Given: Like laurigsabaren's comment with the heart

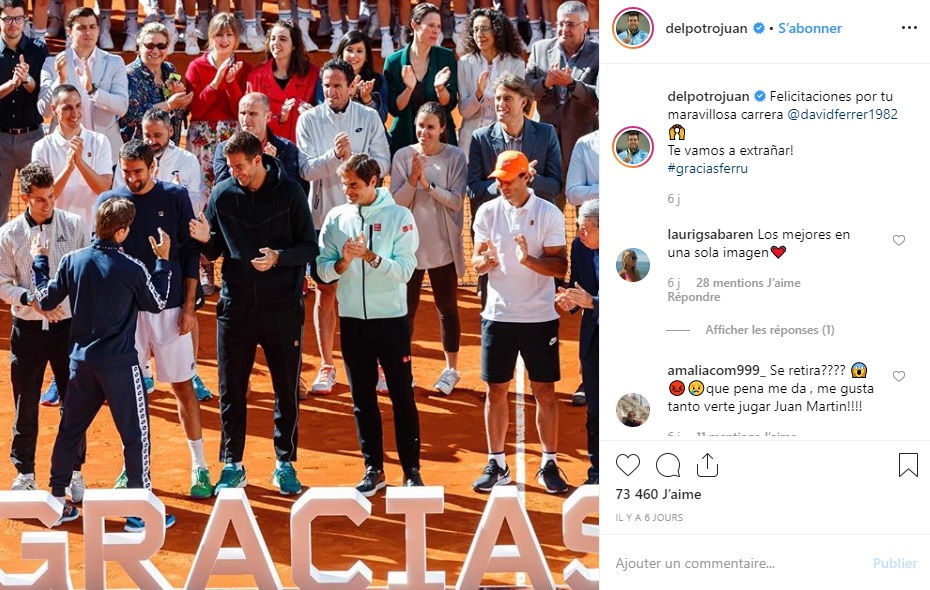Looking at the screenshot, I should click(899, 240).
